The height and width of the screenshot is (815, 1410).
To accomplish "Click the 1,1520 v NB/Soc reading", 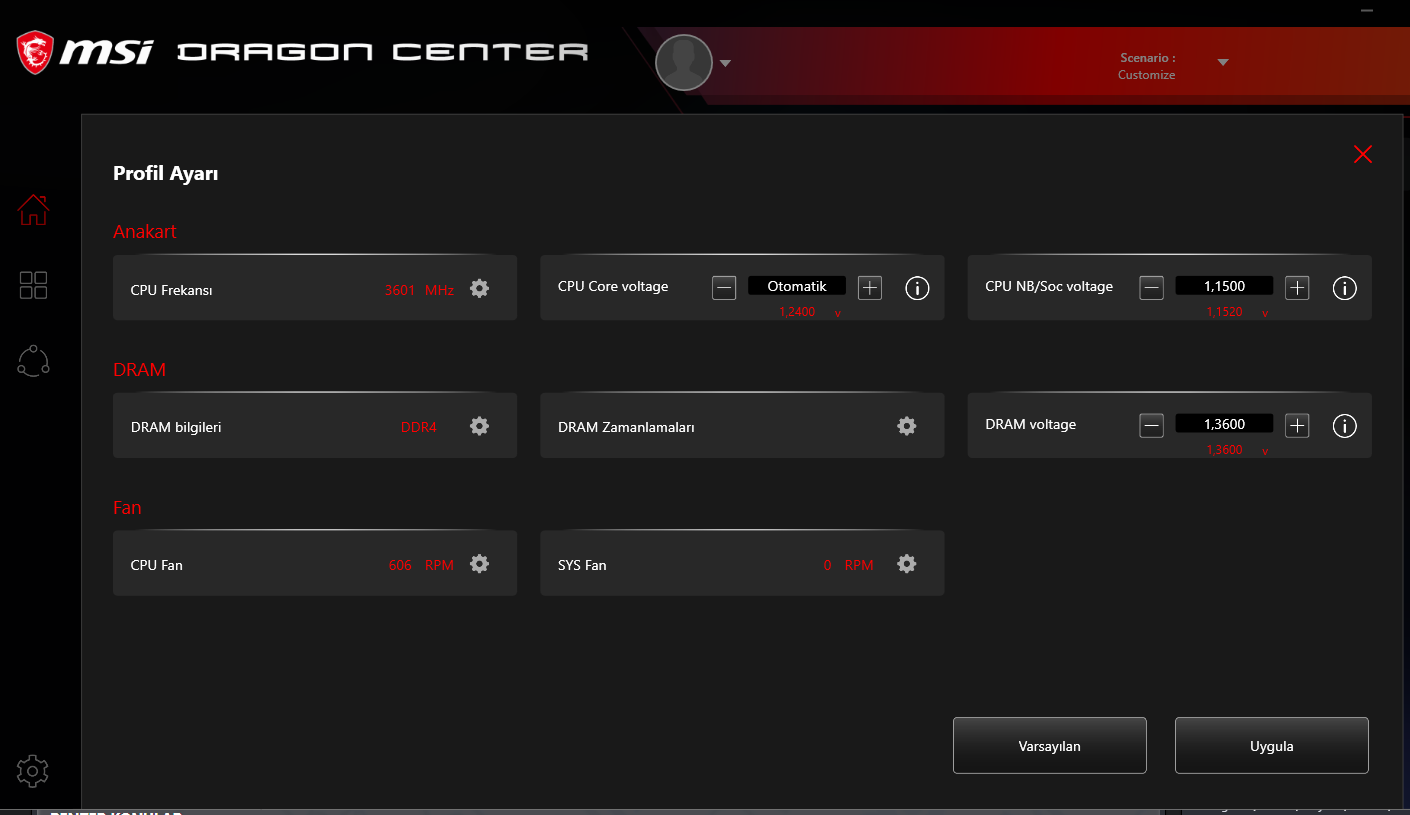I will [1237, 312].
